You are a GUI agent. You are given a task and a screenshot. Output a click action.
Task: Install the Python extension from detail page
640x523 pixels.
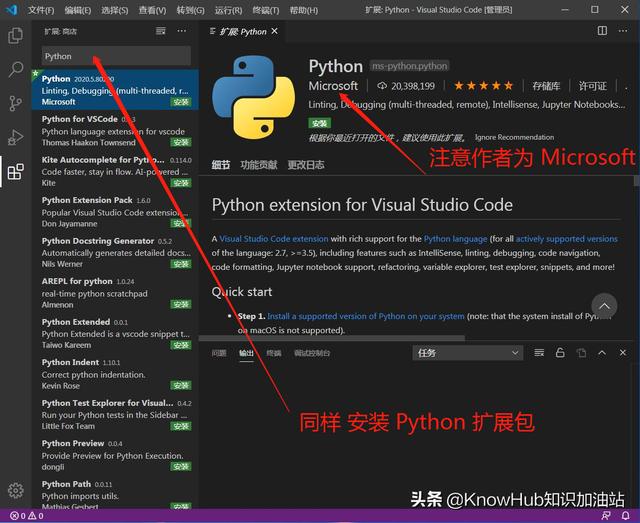pyautogui.click(x=319, y=123)
